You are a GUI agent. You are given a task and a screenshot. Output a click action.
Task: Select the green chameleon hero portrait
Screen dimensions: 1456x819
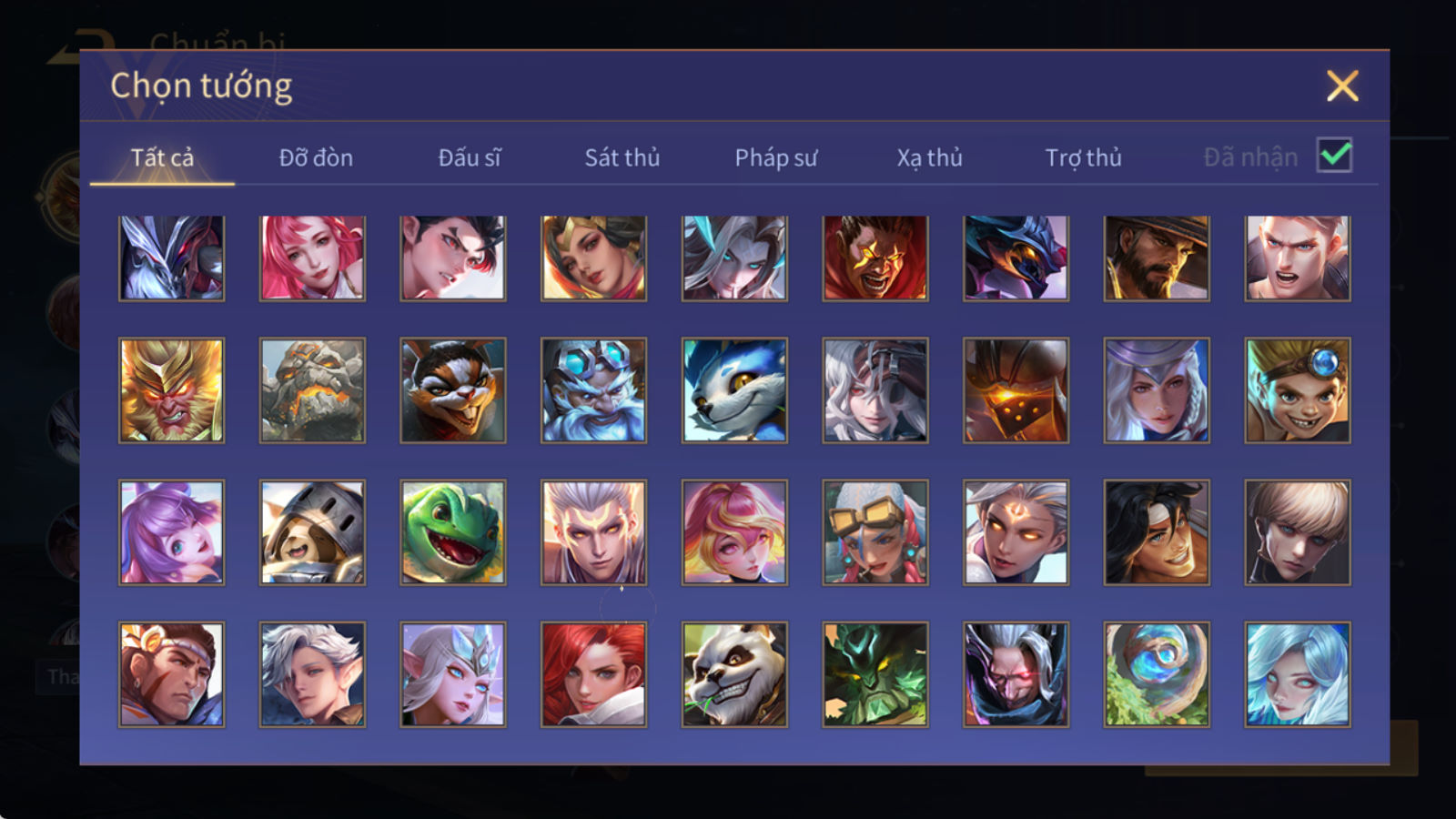[453, 532]
